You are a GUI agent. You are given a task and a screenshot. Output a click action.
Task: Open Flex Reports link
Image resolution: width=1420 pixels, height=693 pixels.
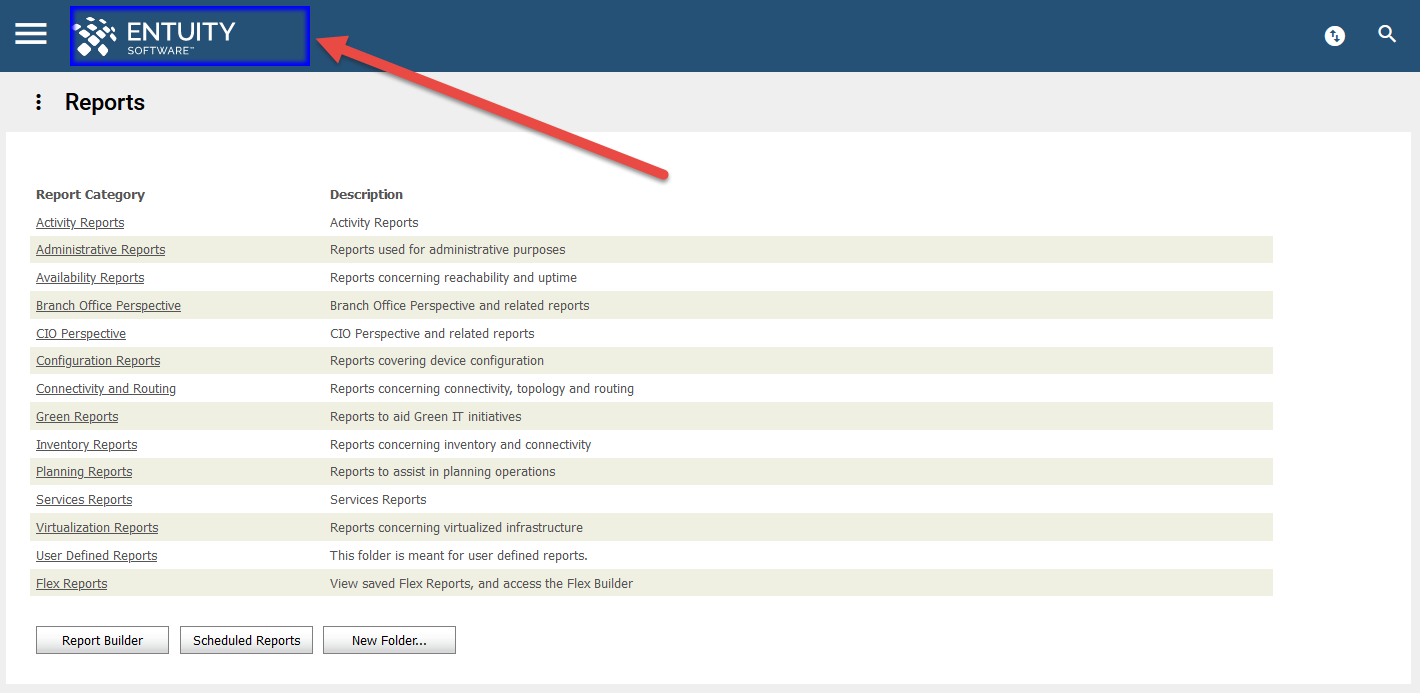72,584
